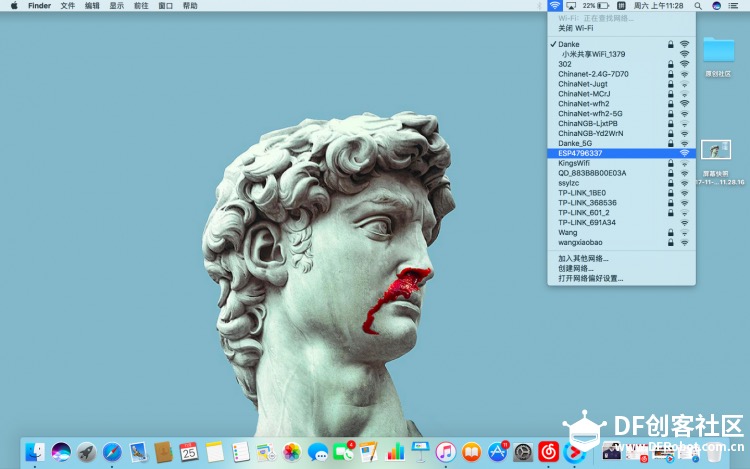Click the 22% battery status indicator
The image size is (750, 469).
596,6
